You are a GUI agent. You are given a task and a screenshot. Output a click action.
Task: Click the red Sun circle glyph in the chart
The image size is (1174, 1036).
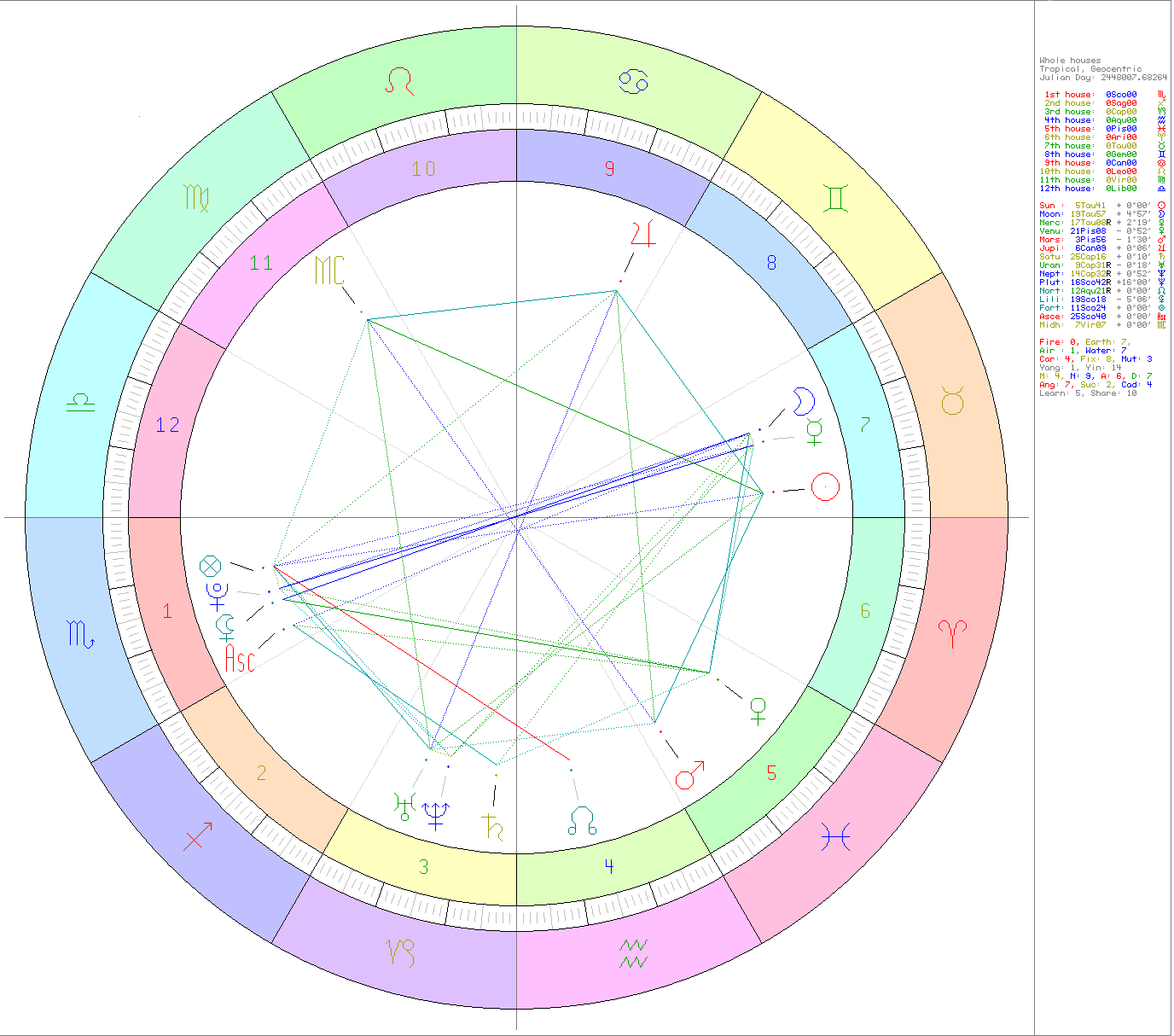pos(825,487)
